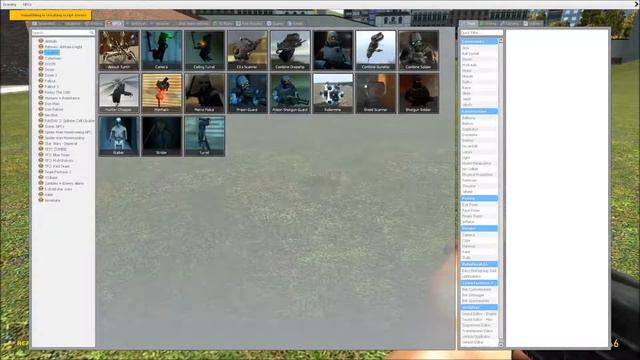Select TF2 Blue Team category
The image size is (640, 360).
tap(57, 155)
